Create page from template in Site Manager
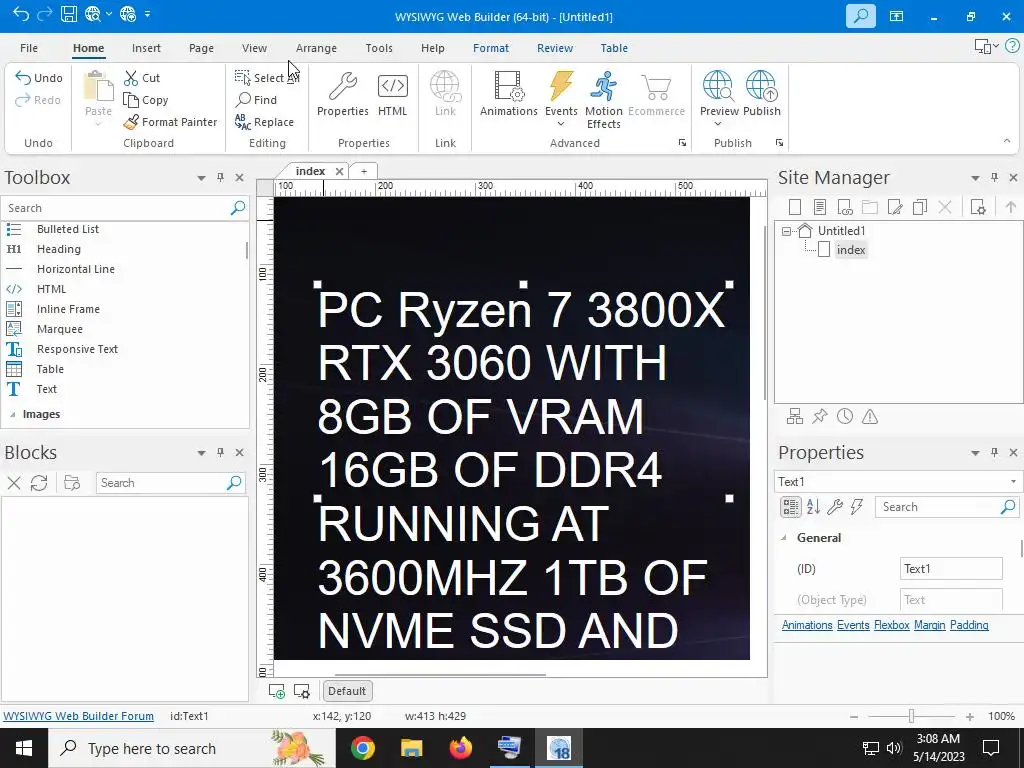 point(820,208)
